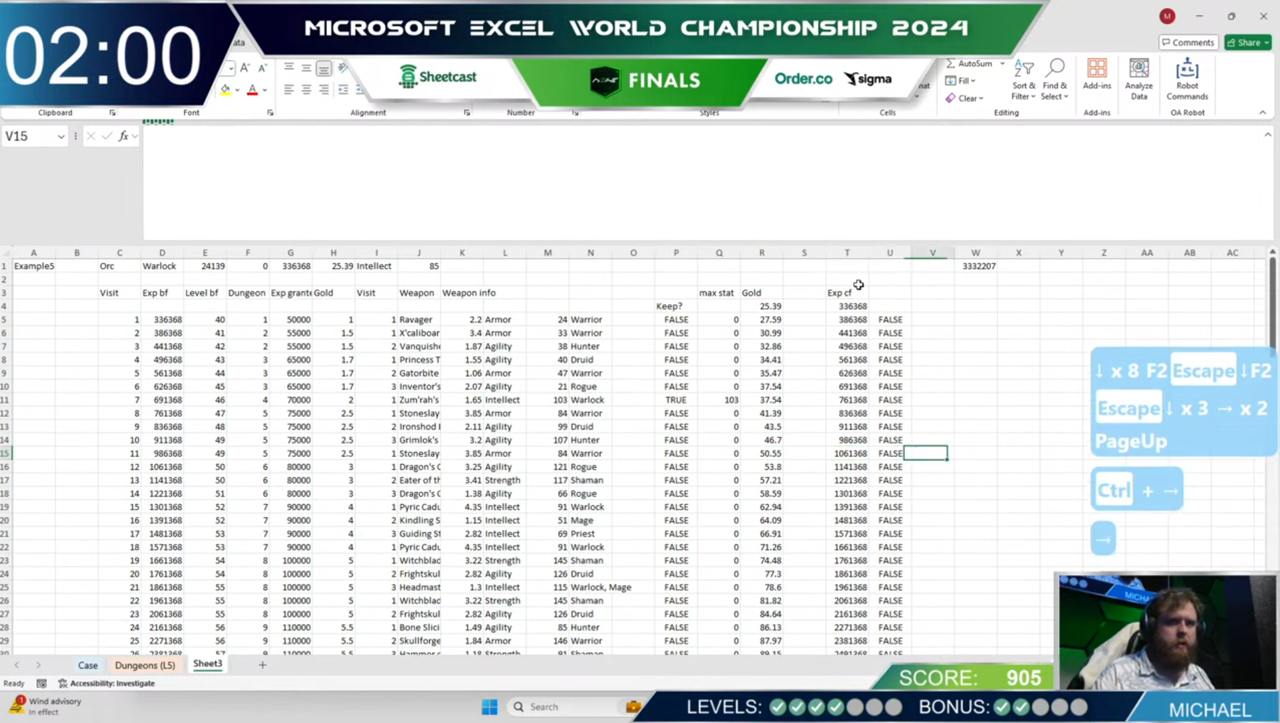Toggle Bottom Align in Alignment group
The image size is (1280, 723).
[x=323, y=68]
